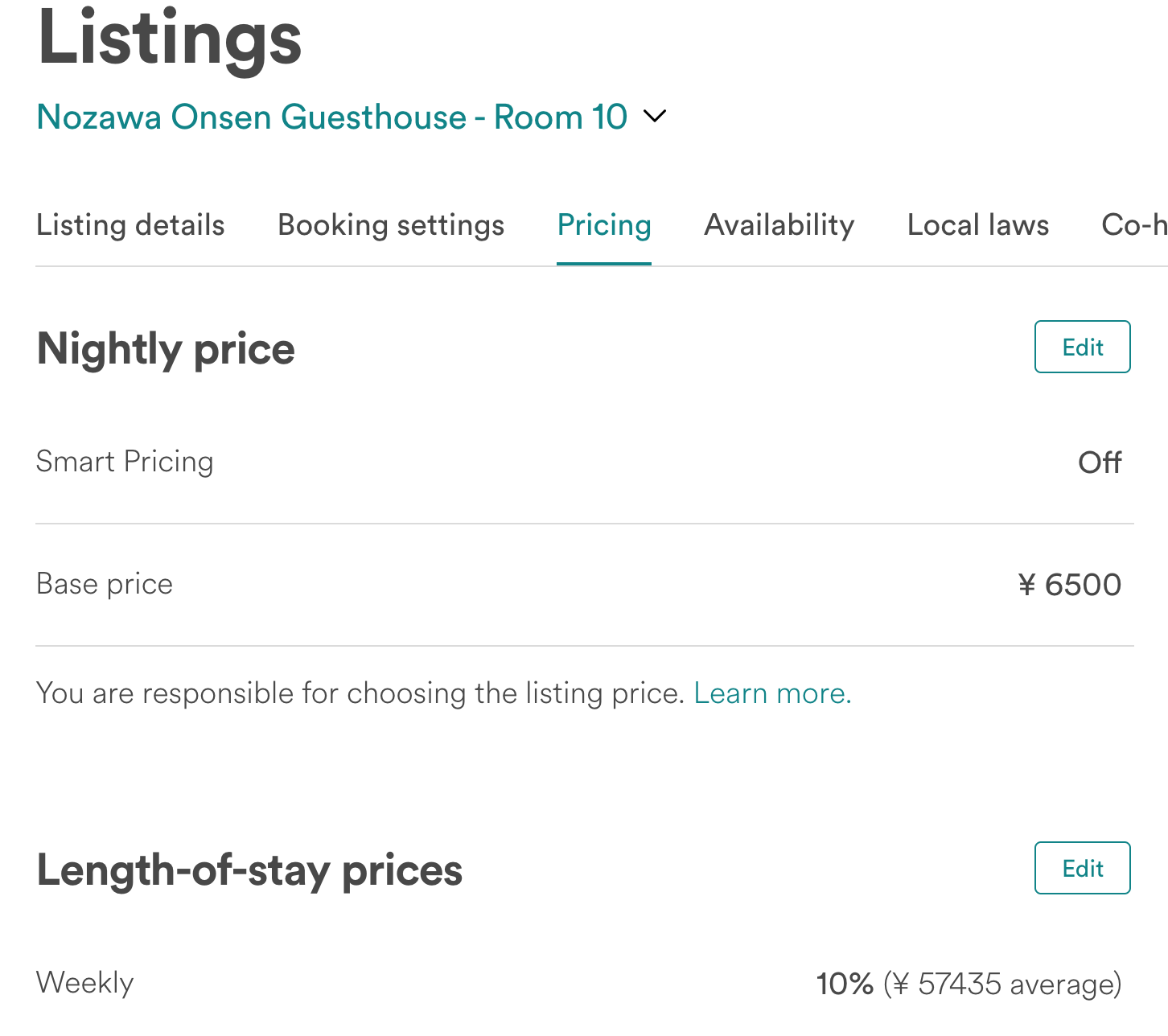The height and width of the screenshot is (1036, 1168).
Task: Click the Base price label
Action: coord(105,584)
